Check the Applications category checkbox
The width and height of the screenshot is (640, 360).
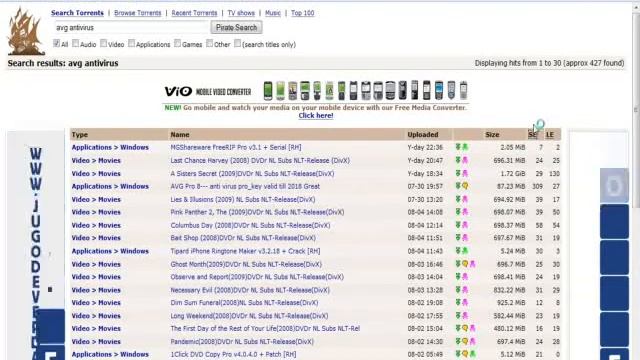[x=131, y=43]
